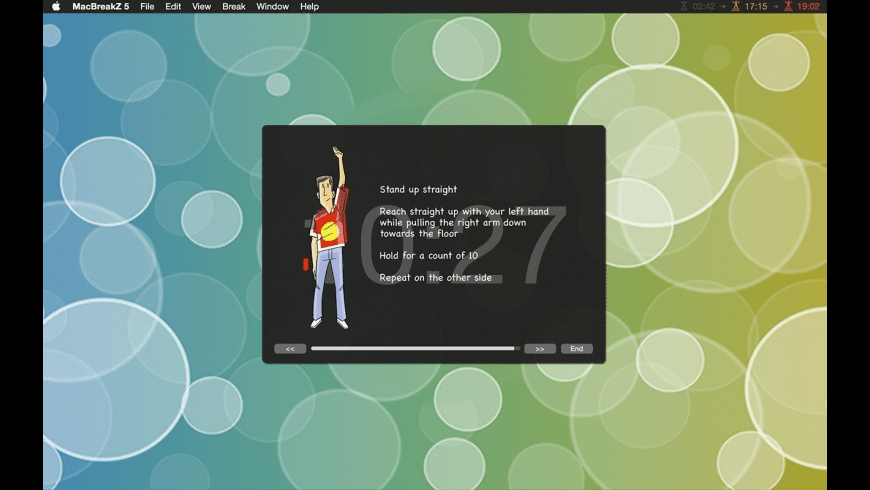
Task: Click the red down arrow beside the figure
Action: point(305,265)
